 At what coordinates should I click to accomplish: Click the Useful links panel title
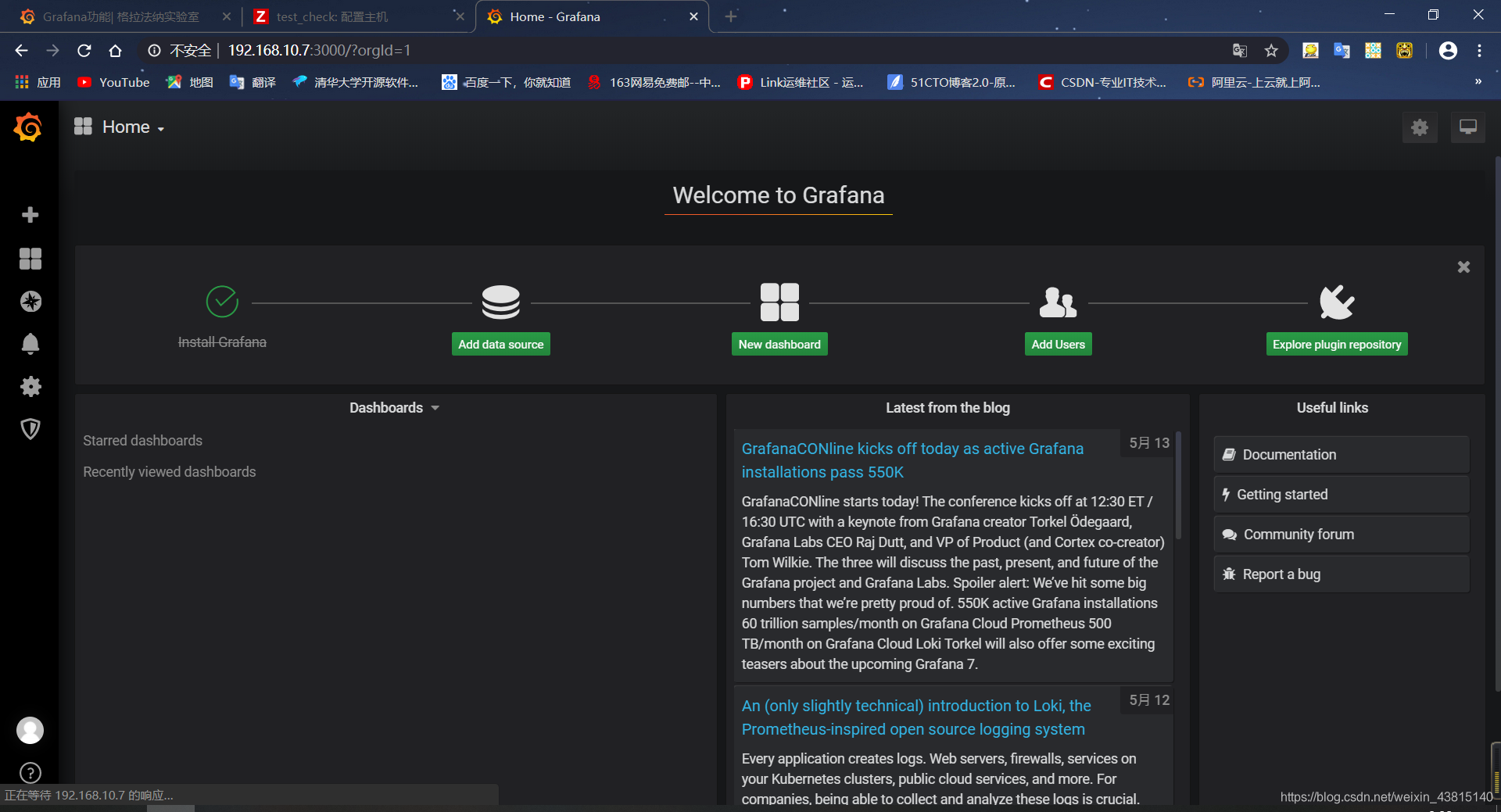(x=1332, y=408)
